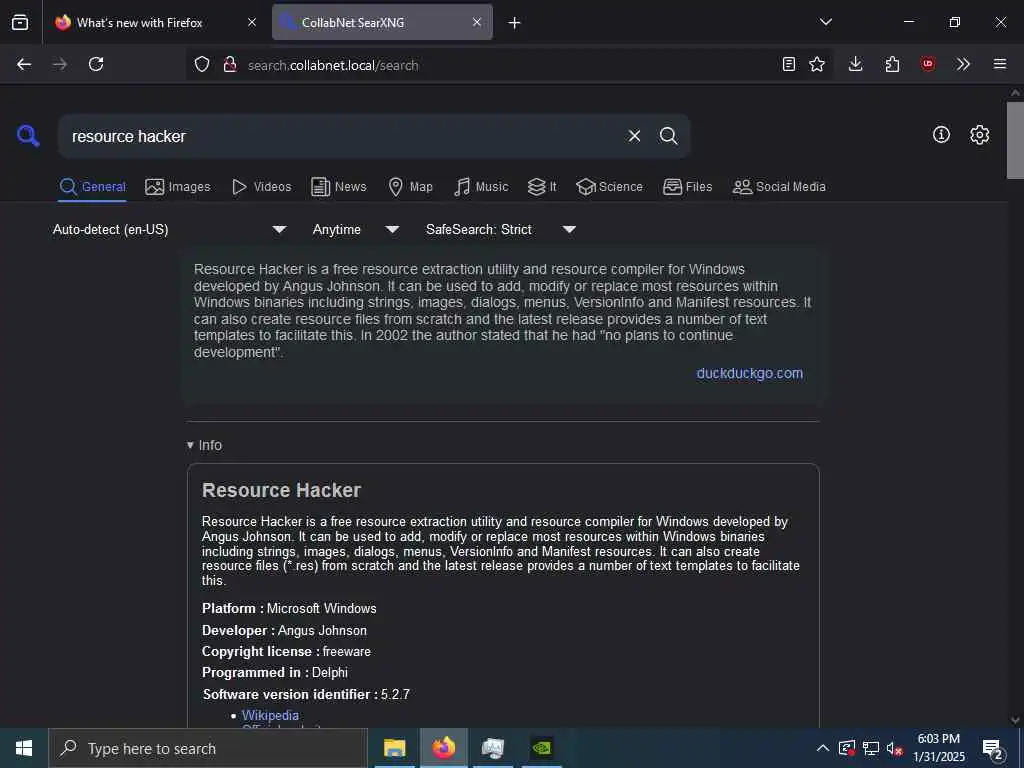Click the NVIDIA icon in taskbar

click(x=542, y=748)
